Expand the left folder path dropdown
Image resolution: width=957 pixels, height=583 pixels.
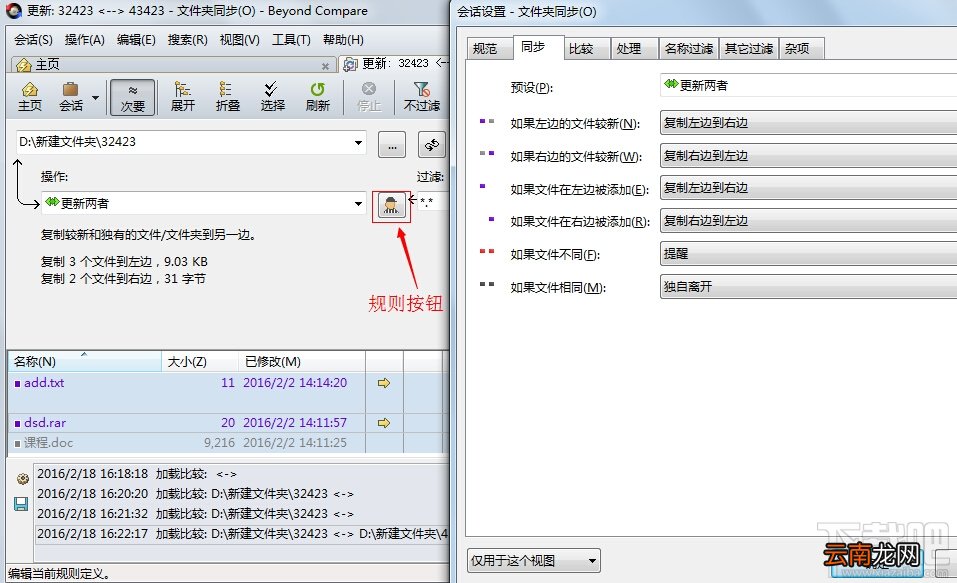pos(358,143)
